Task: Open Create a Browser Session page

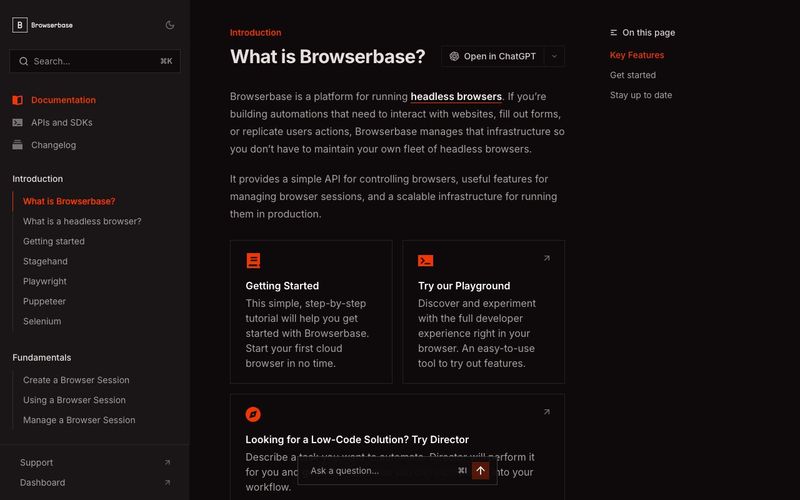Action: (76, 380)
